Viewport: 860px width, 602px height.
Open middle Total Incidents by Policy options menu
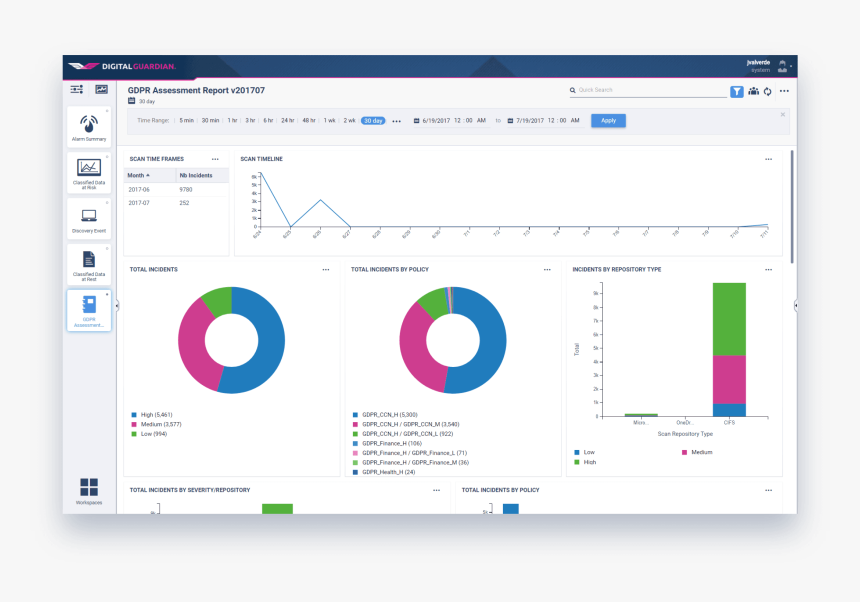[x=547, y=270]
